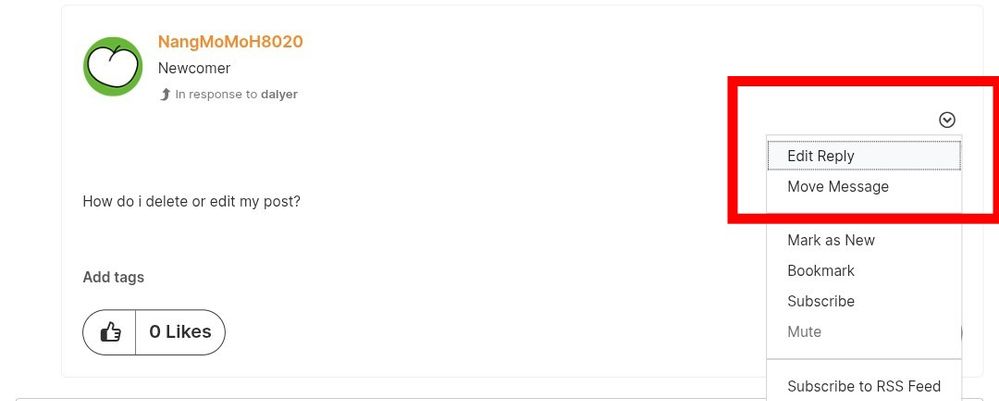999x401 pixels.
Task: Bookmark this post from the menu
Action: (820, 271)
